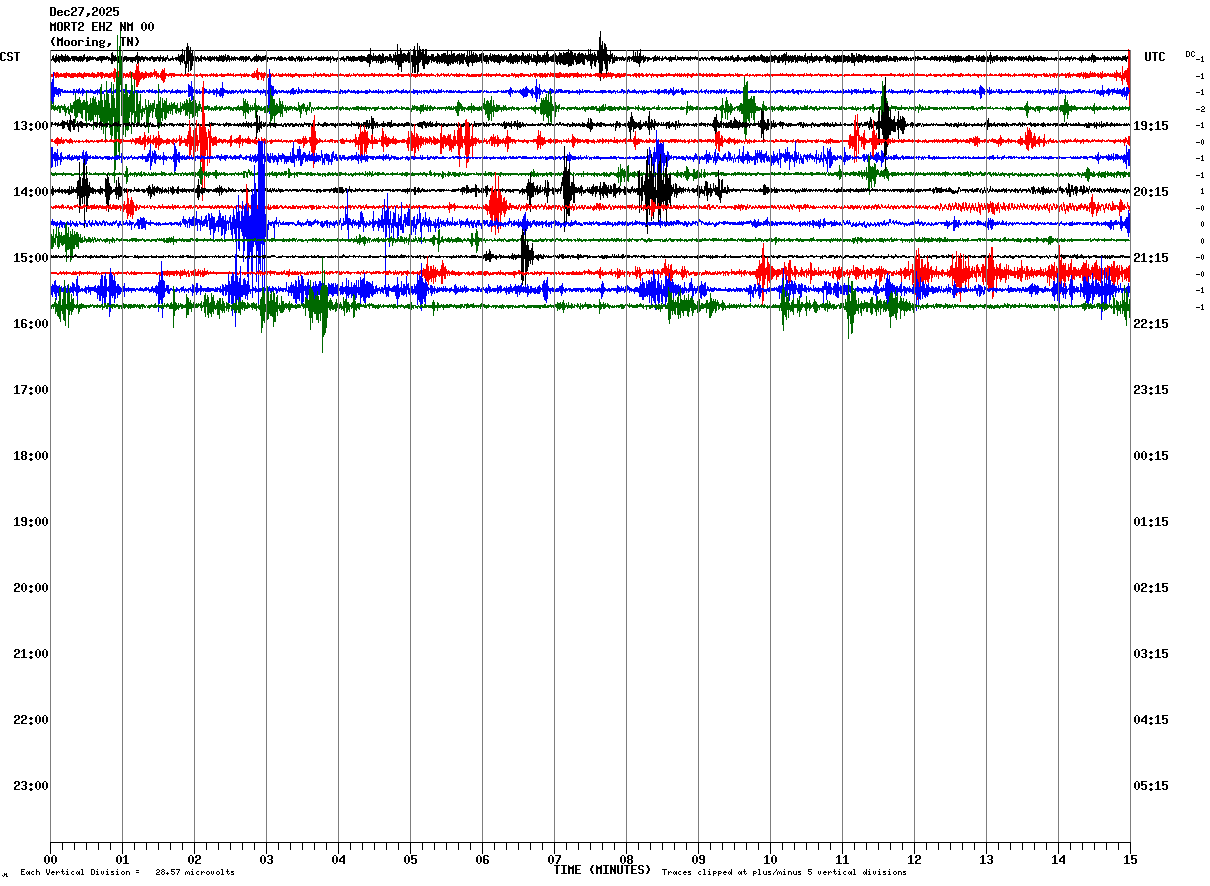
Task: Select the 22:15 UTC time label
Action: point(1151,324)
